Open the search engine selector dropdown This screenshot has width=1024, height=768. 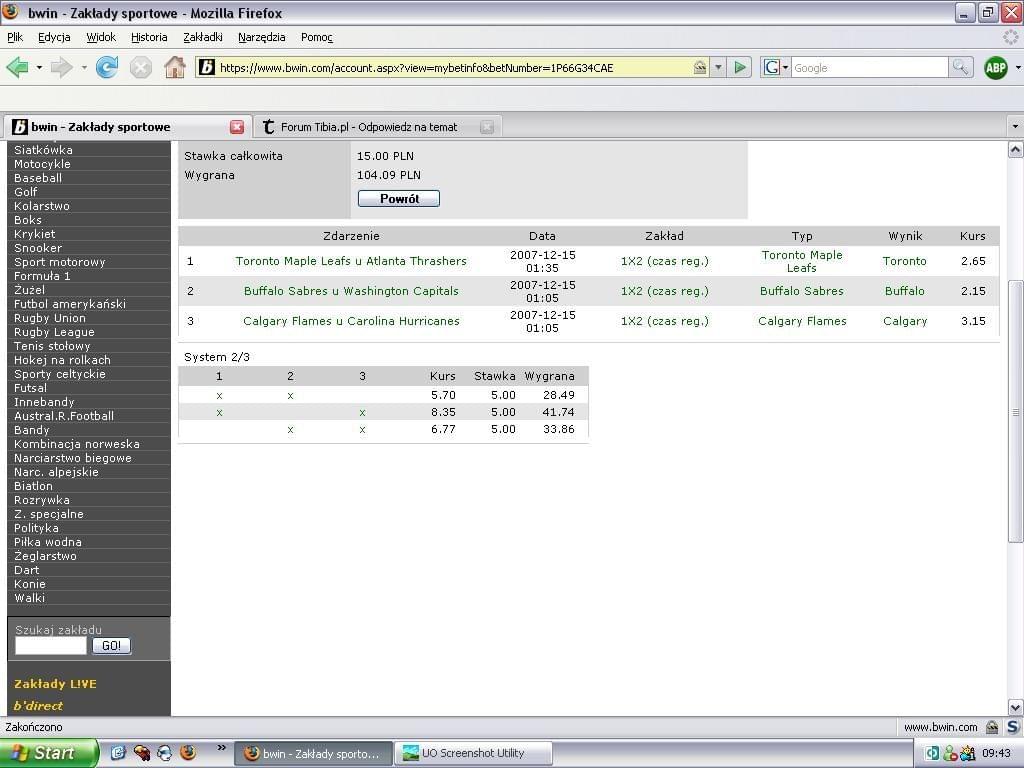tap(776, 67)
